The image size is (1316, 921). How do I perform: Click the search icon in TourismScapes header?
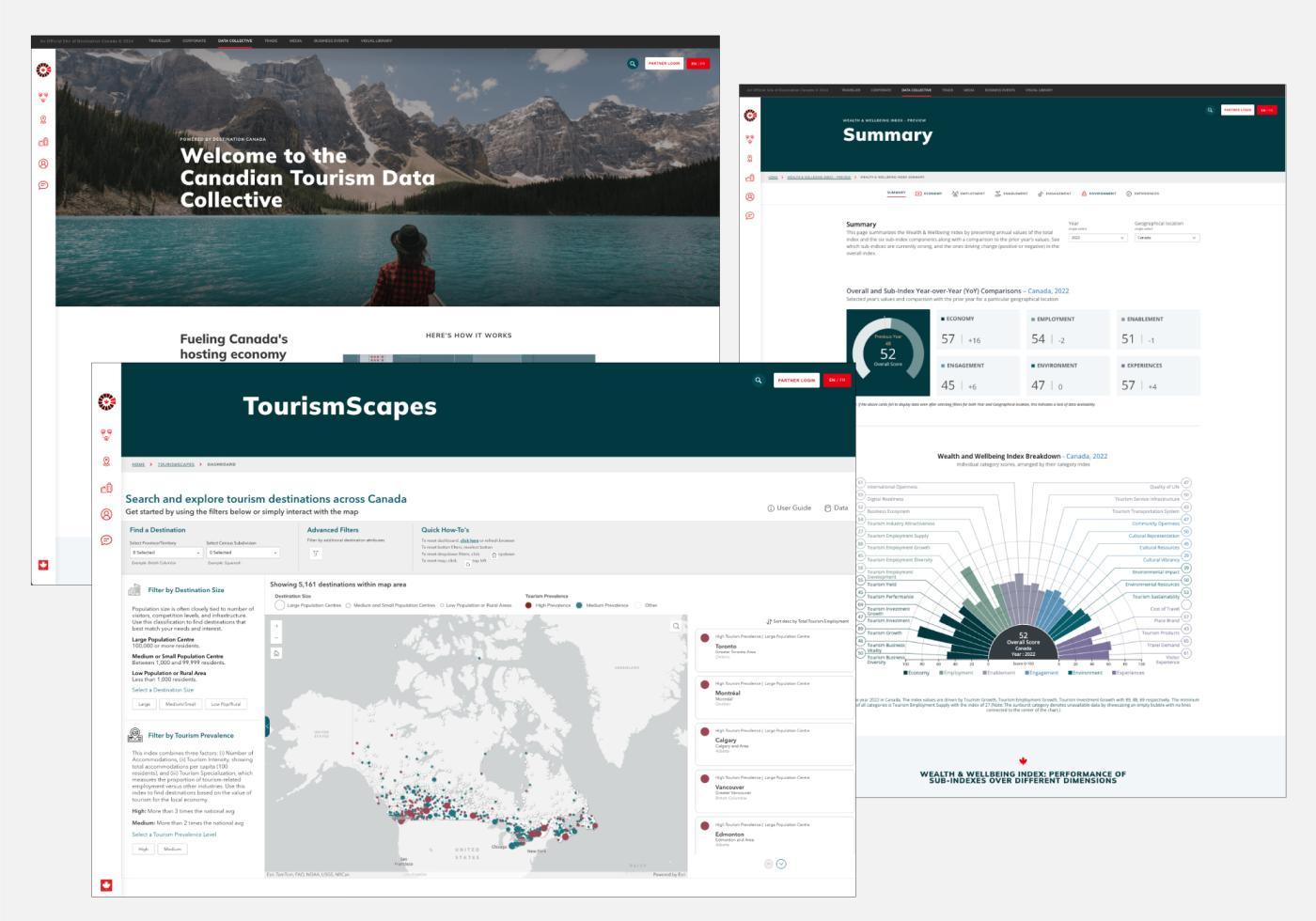pyautogui.click(x=758, y=381)
